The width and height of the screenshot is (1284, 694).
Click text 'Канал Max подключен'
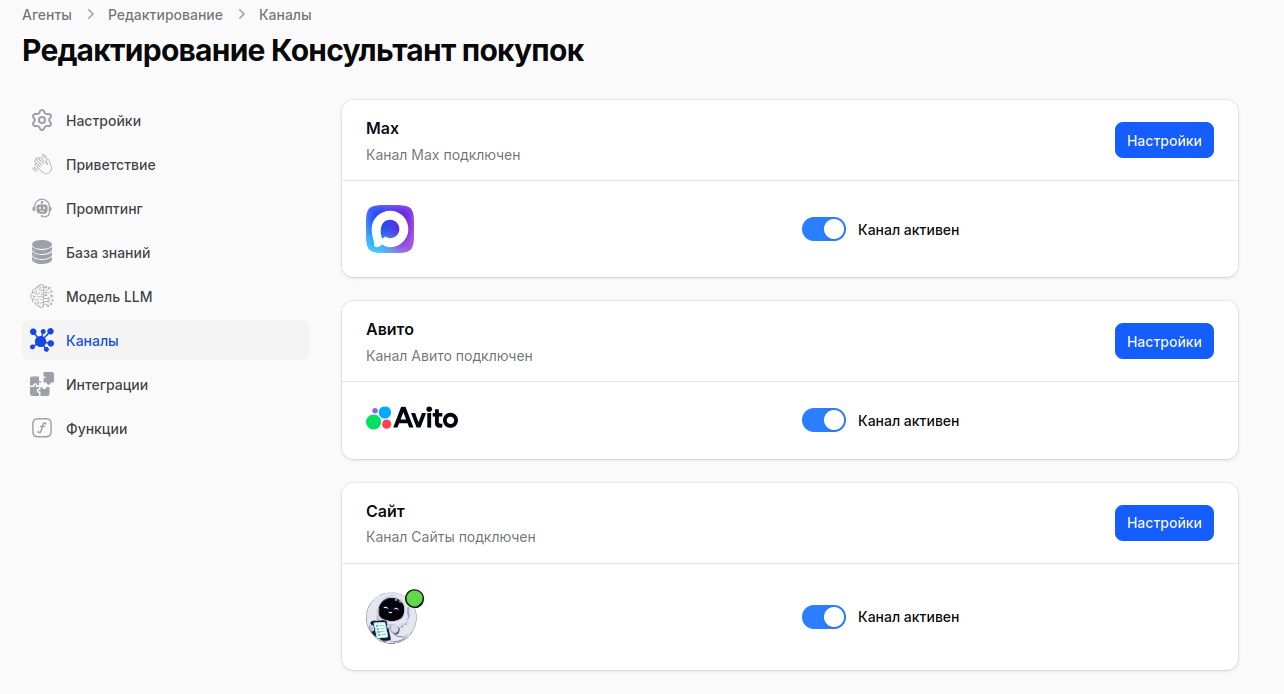(x=443, y=155)
